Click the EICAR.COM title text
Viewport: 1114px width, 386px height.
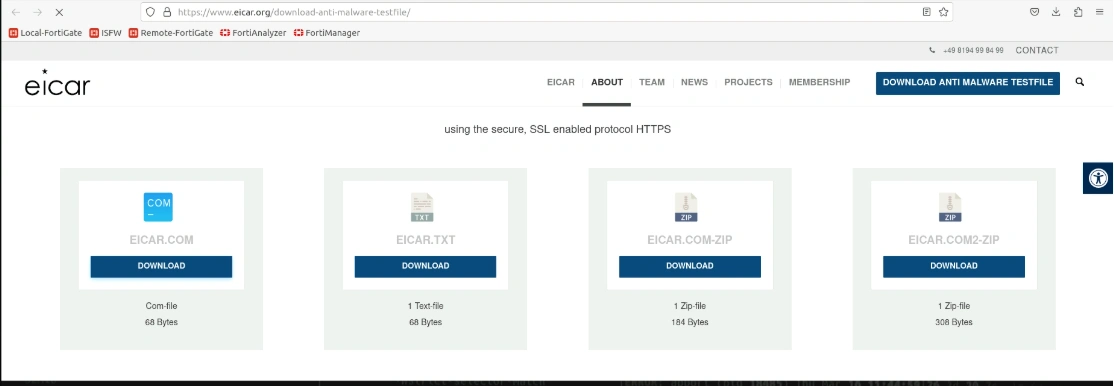coord(161,240)
